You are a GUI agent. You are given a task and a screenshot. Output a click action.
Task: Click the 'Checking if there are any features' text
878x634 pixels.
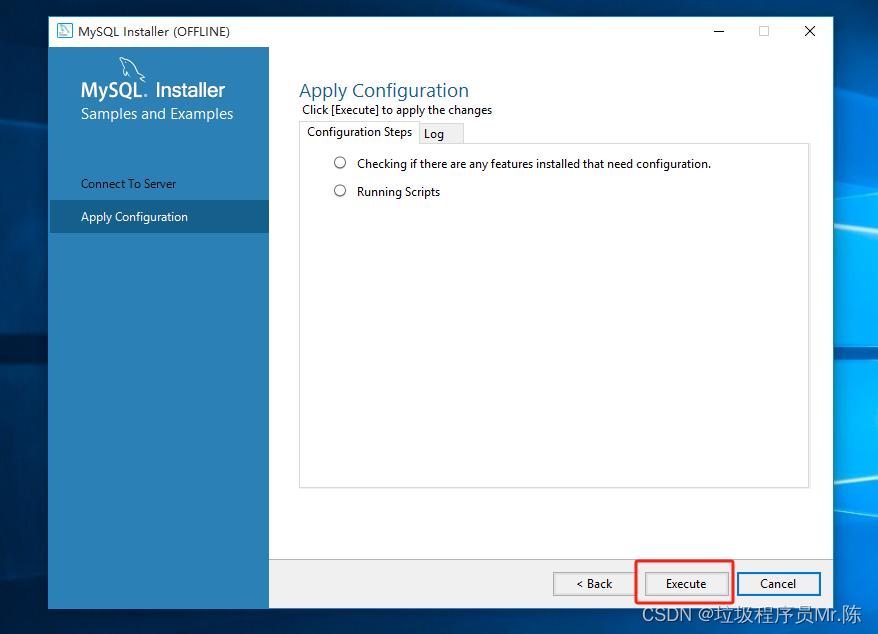pyautogui.click(x=534, y=164)
